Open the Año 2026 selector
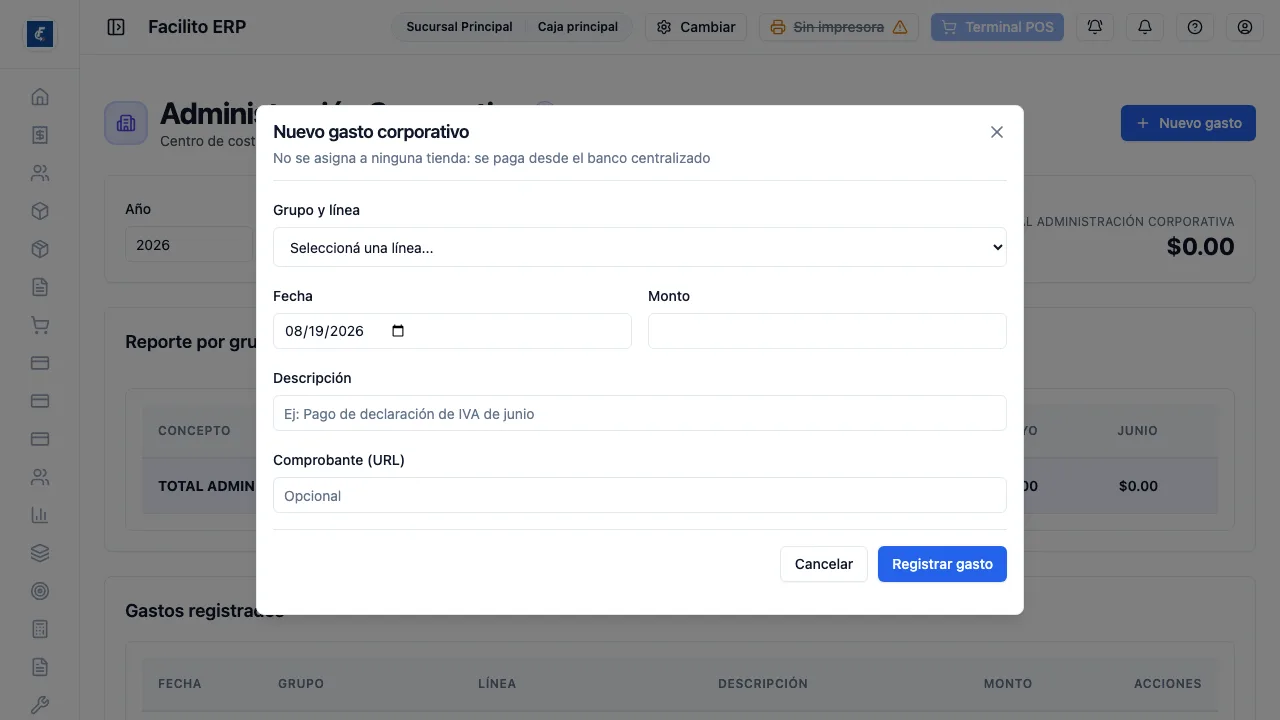The height and width of the screenshot is (720, 1280). [188, 245]
